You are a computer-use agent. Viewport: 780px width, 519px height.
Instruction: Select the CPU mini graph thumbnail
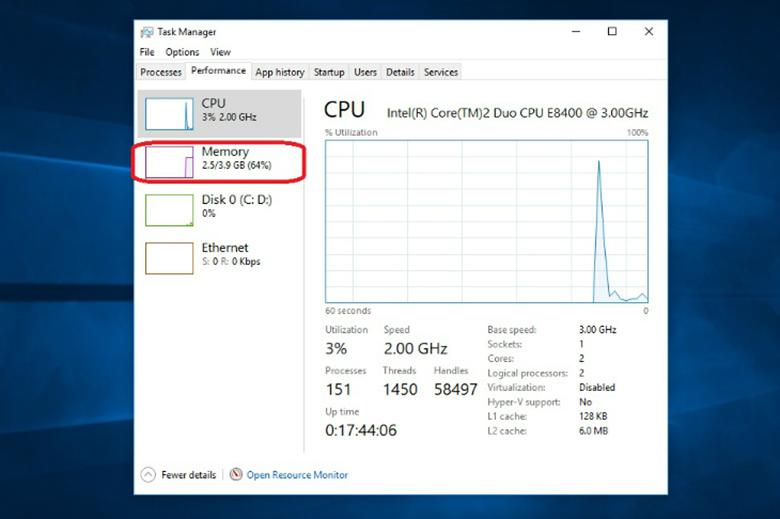pos(169,114)
